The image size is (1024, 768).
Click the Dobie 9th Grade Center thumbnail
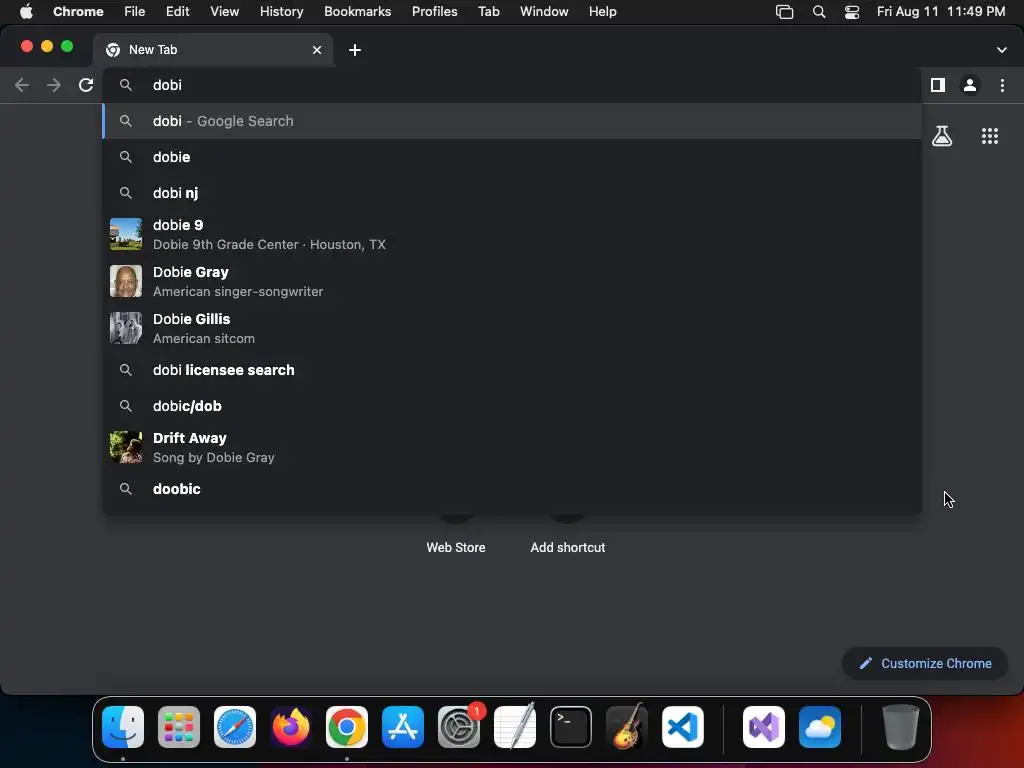pos(126,234)
